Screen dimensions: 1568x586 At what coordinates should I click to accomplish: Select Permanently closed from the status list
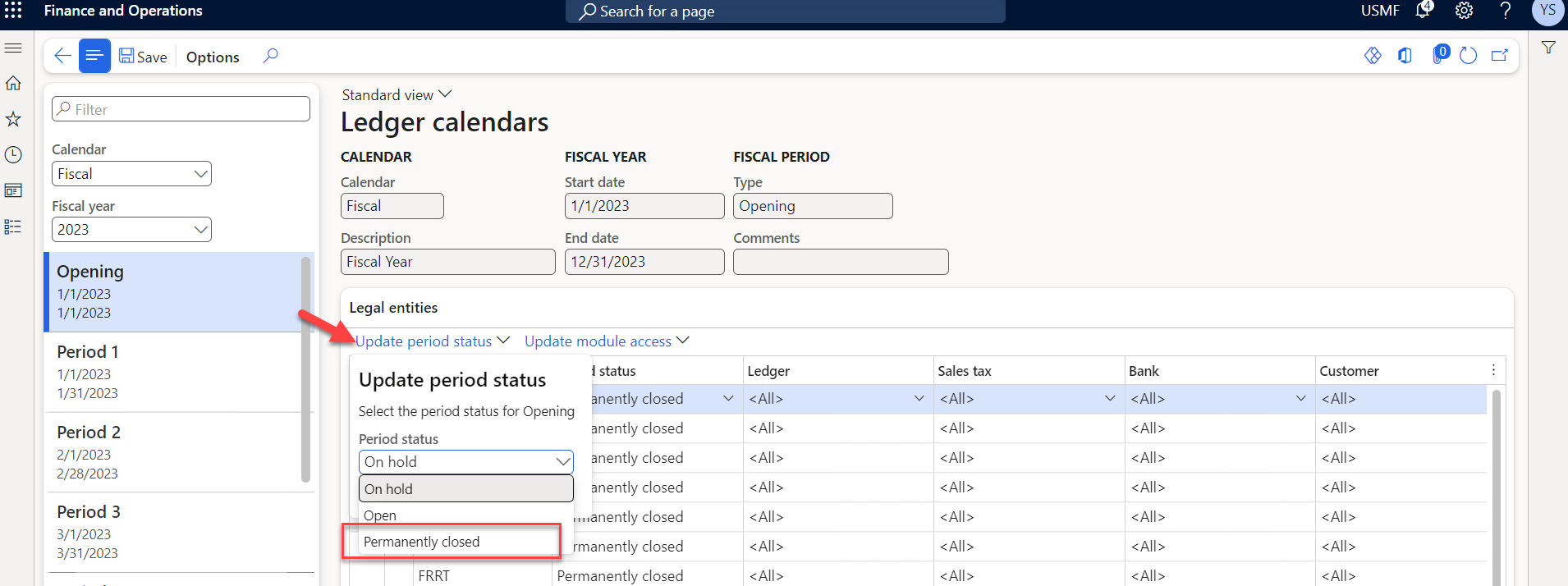(x=422, y=542)
